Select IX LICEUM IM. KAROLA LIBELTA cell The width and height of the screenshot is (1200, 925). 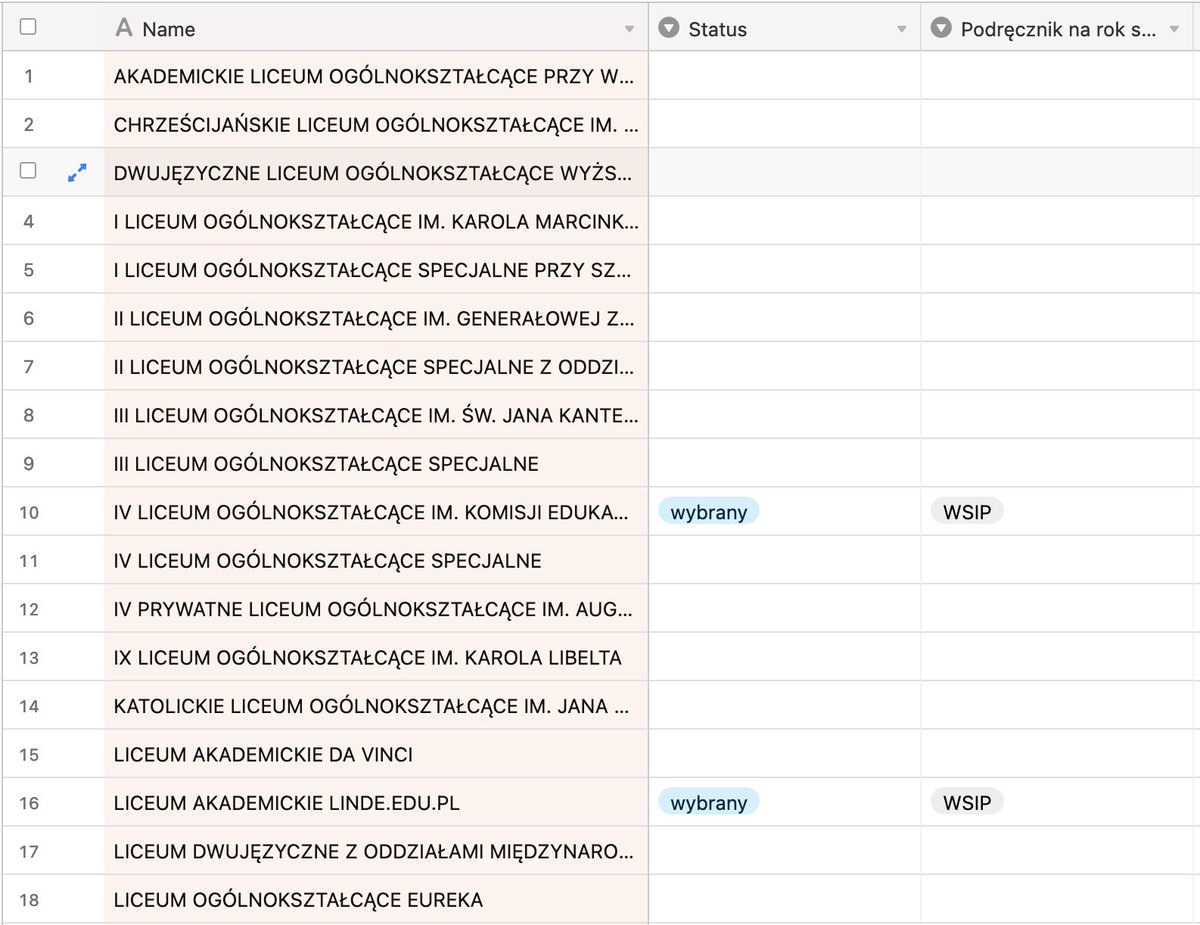(x=376, y=657)
